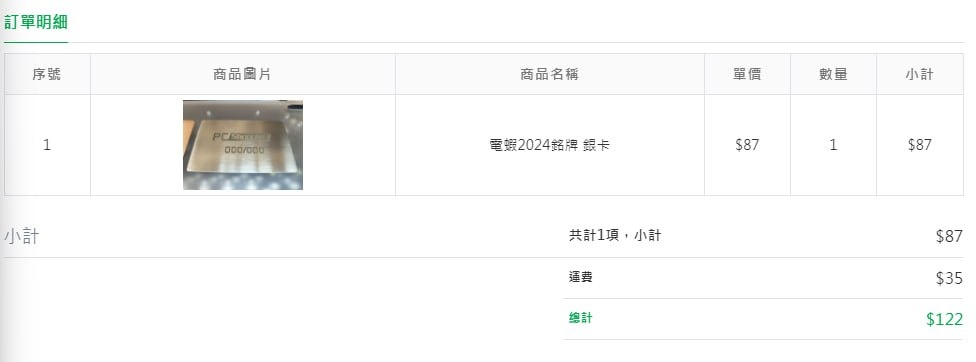Viewport: 976px width, 362px height.
Task: Click the green 總計 total label
Action: (x=580, y=318)
